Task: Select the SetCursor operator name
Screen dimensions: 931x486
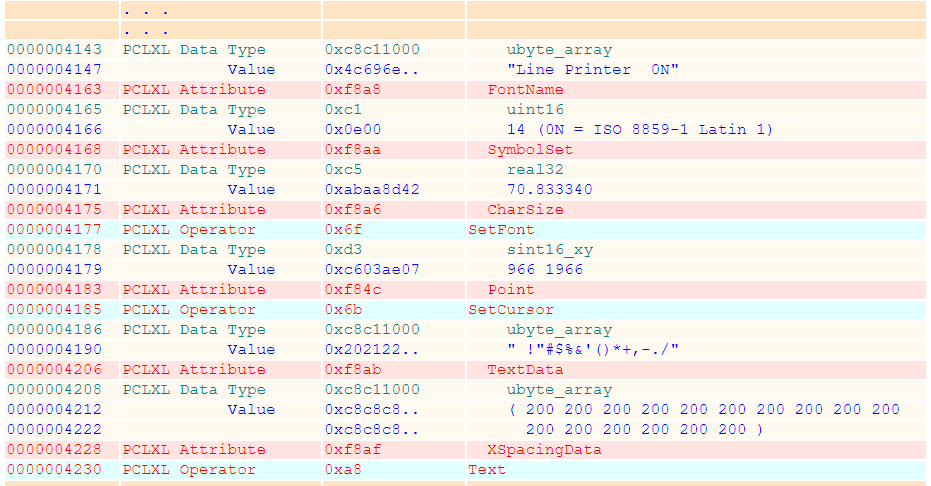Action: click(511, 310)
